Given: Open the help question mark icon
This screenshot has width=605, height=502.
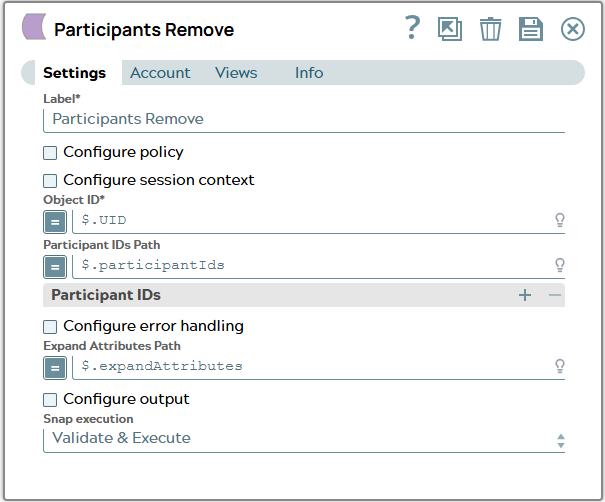Looking at the screenshot, I should 412,28.
